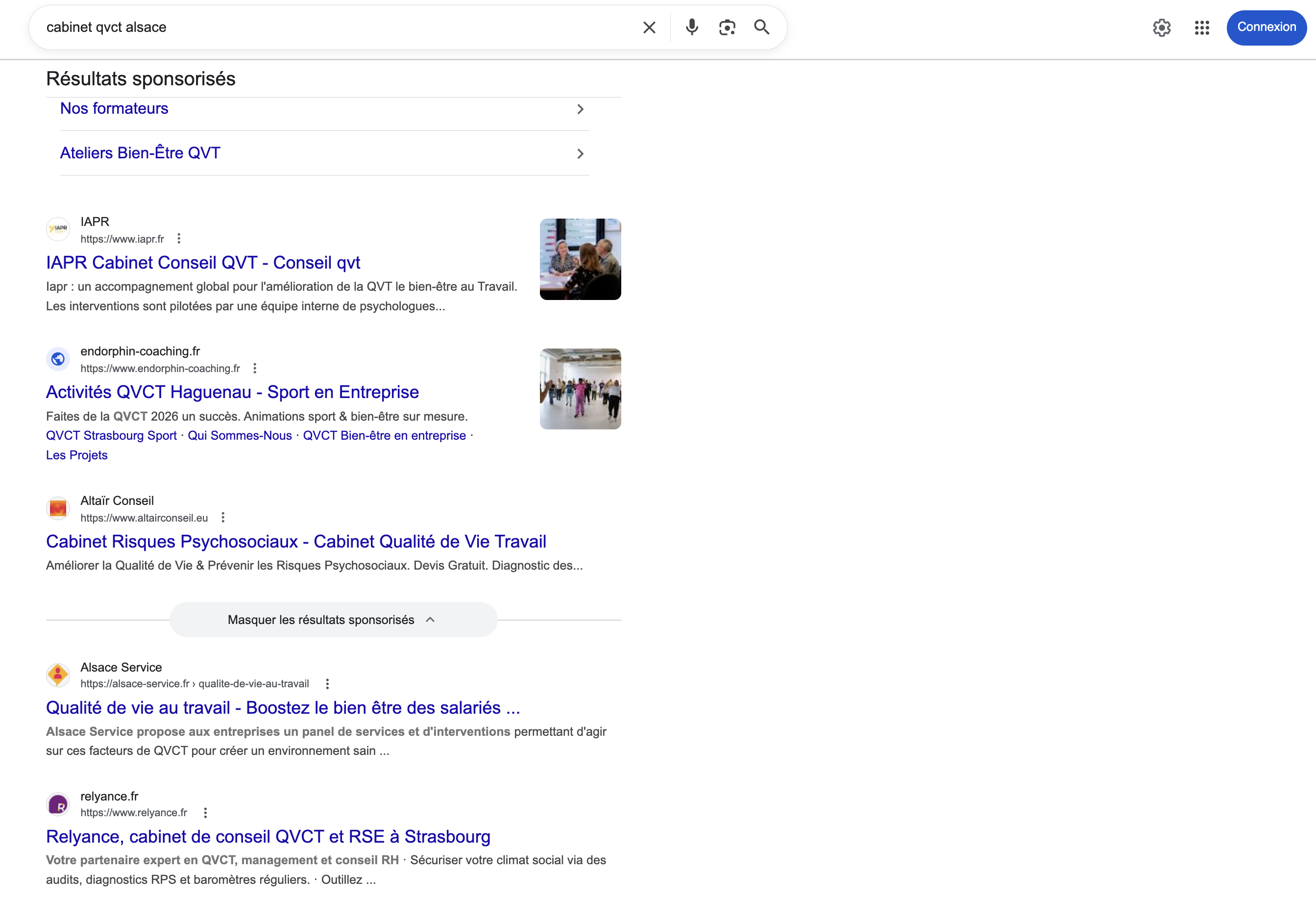
Task: Submit search with the magnifying glass icon
Action: tap(762, 27)
